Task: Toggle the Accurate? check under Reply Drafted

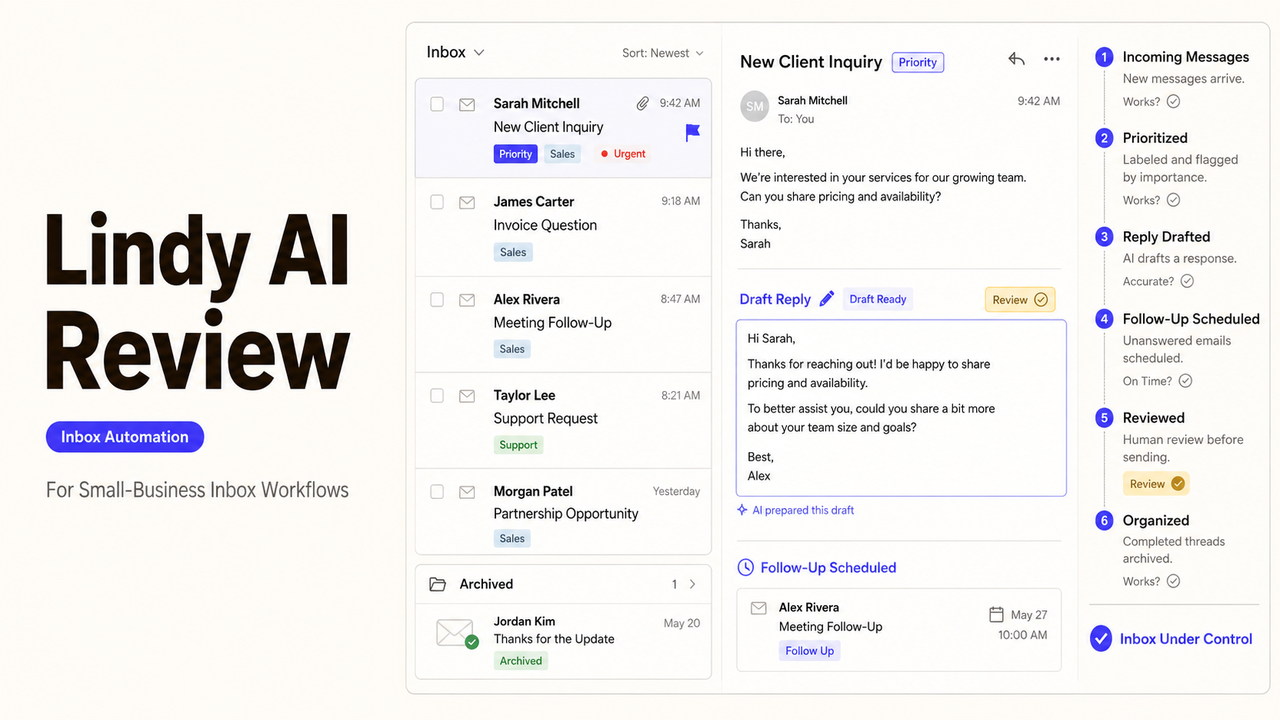Action: (1187, 281)
